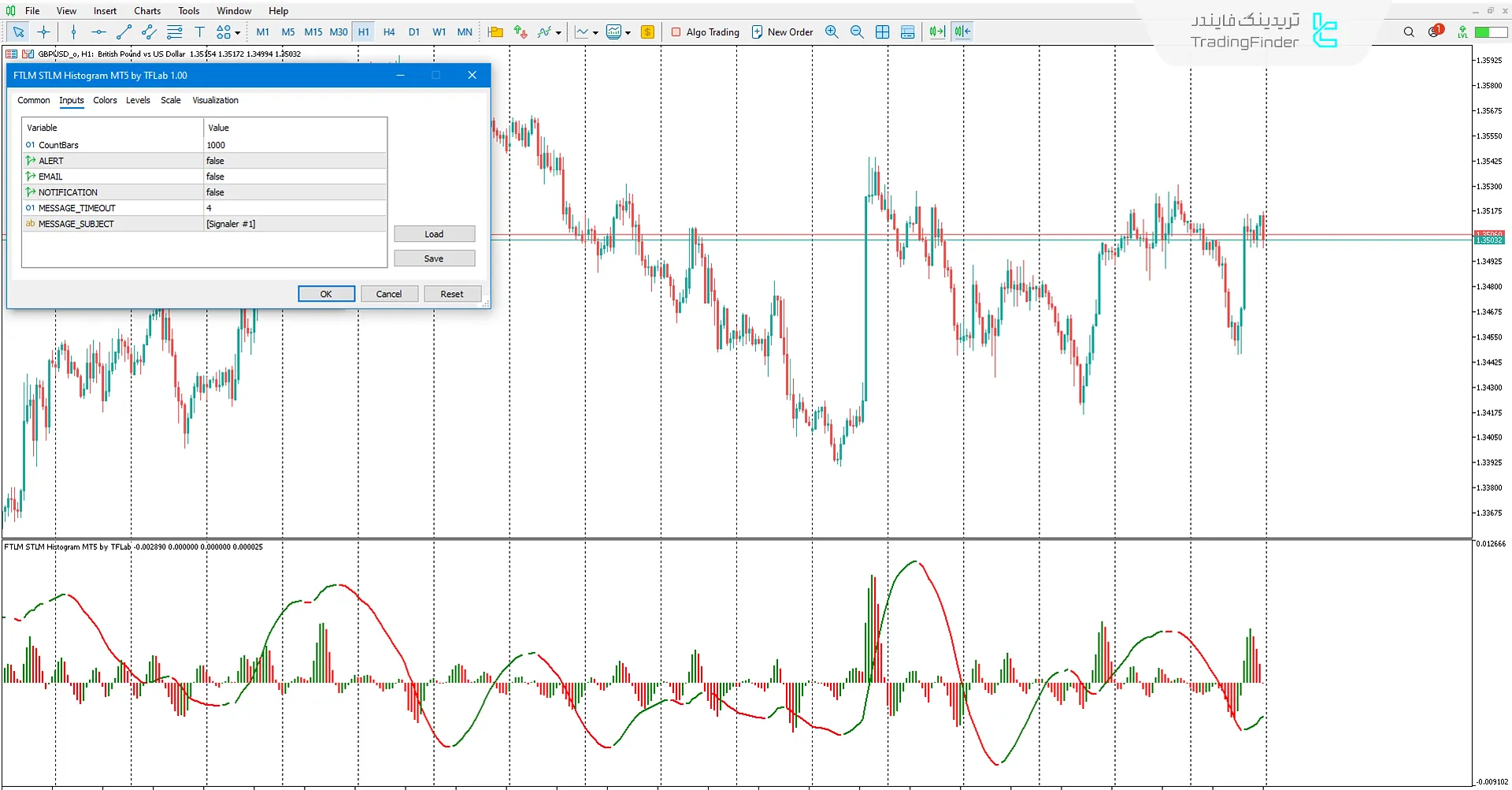Screen dimensions: 1512x790
Task: Add a Text label with the Text tool
Action: [x=200, y=32]
